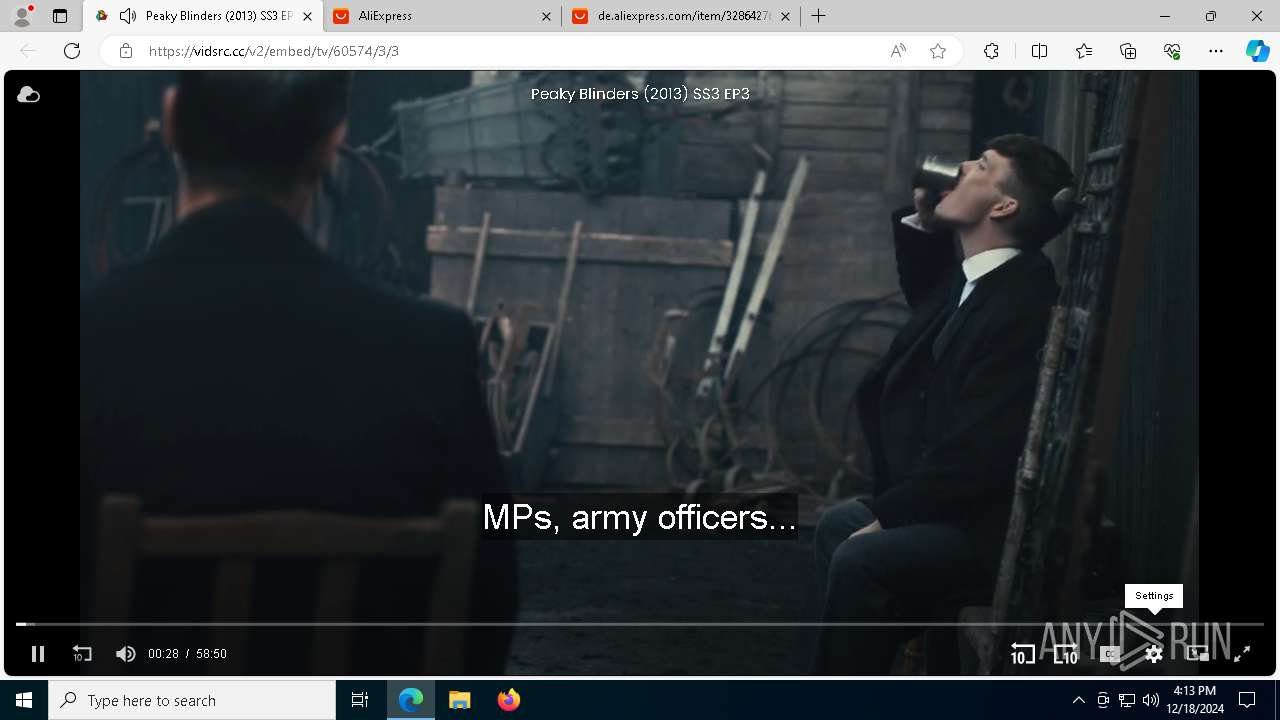Open Edge Collections
This screenshot has width=1280, height=720.
pyautogui.click(x=1128, y=51)
